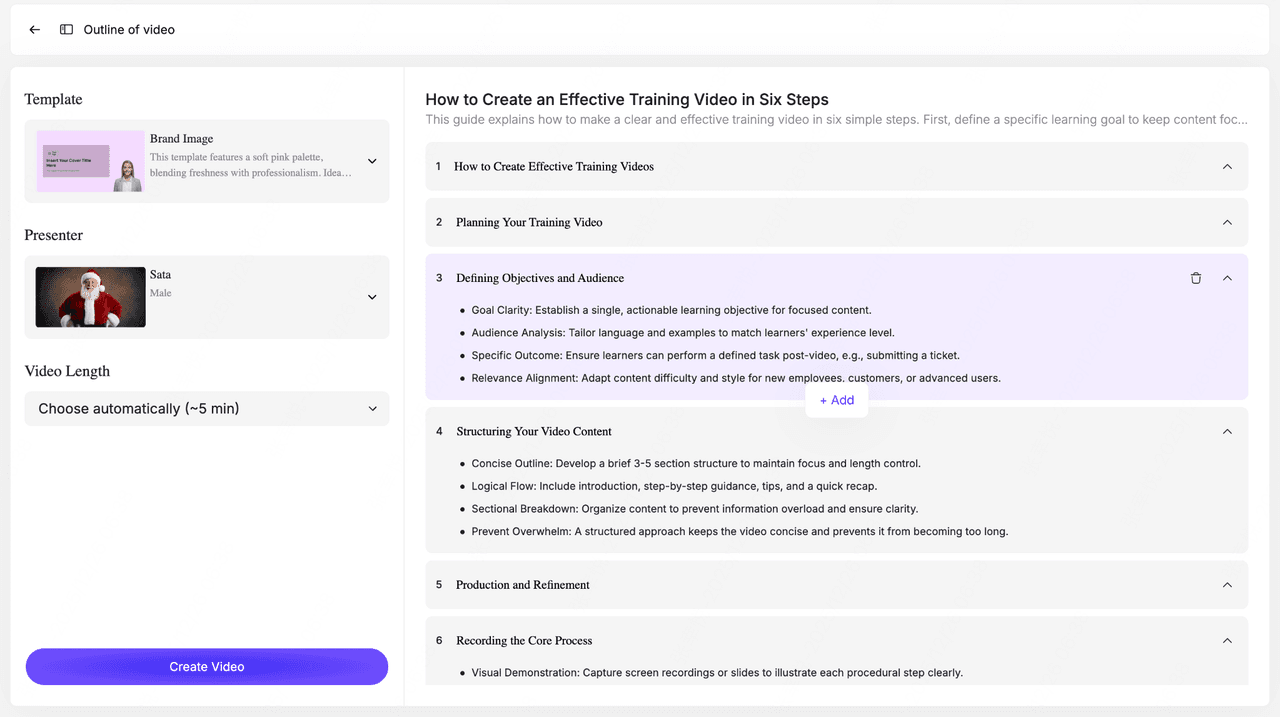
Task: Delete the Defining Objectives and Audience section
Action: tap(1196, 278)
